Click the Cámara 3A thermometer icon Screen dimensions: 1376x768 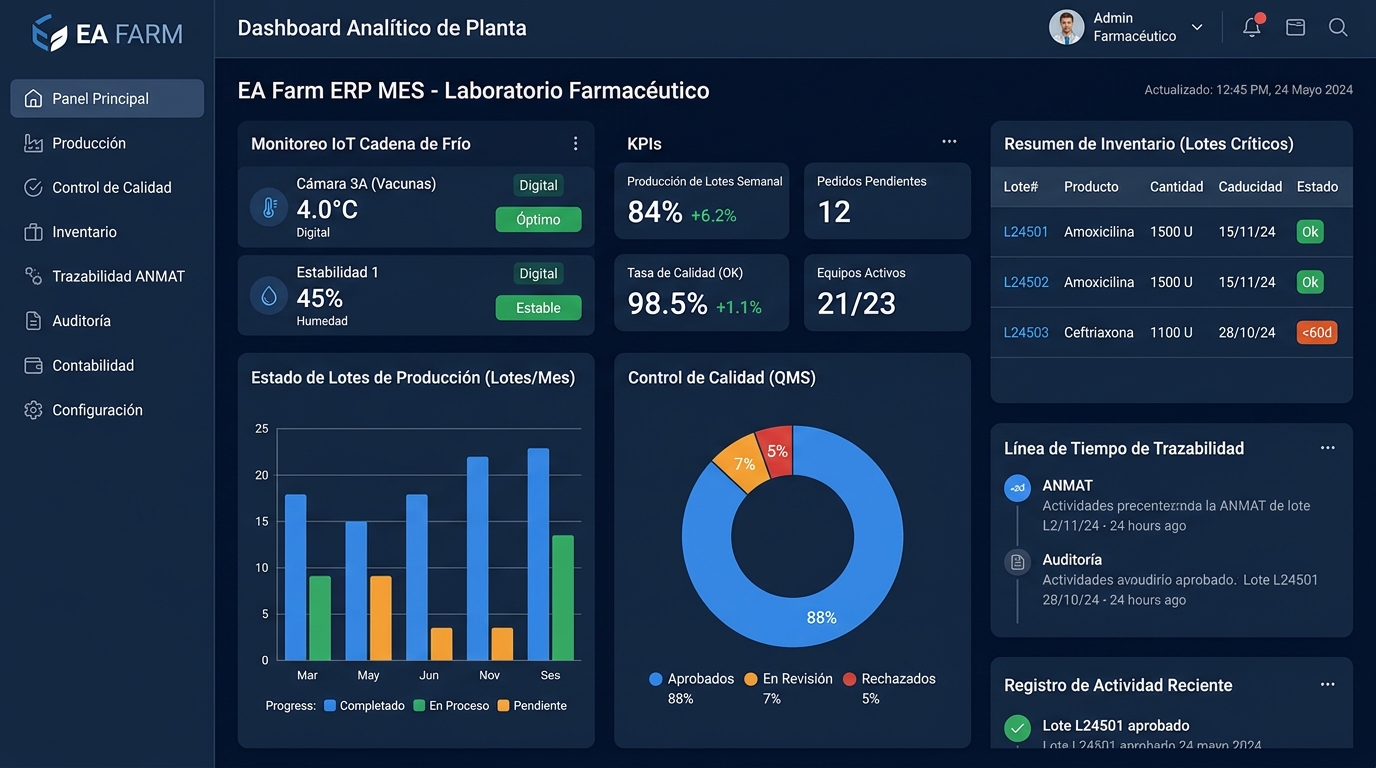(269, 207)
